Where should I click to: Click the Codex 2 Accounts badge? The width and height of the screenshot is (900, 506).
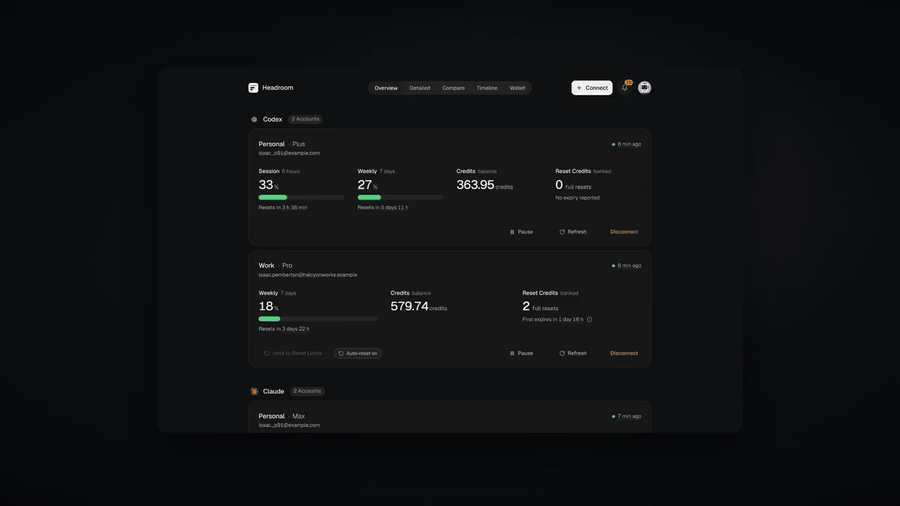pyautogui.click(x=305, y=119)
